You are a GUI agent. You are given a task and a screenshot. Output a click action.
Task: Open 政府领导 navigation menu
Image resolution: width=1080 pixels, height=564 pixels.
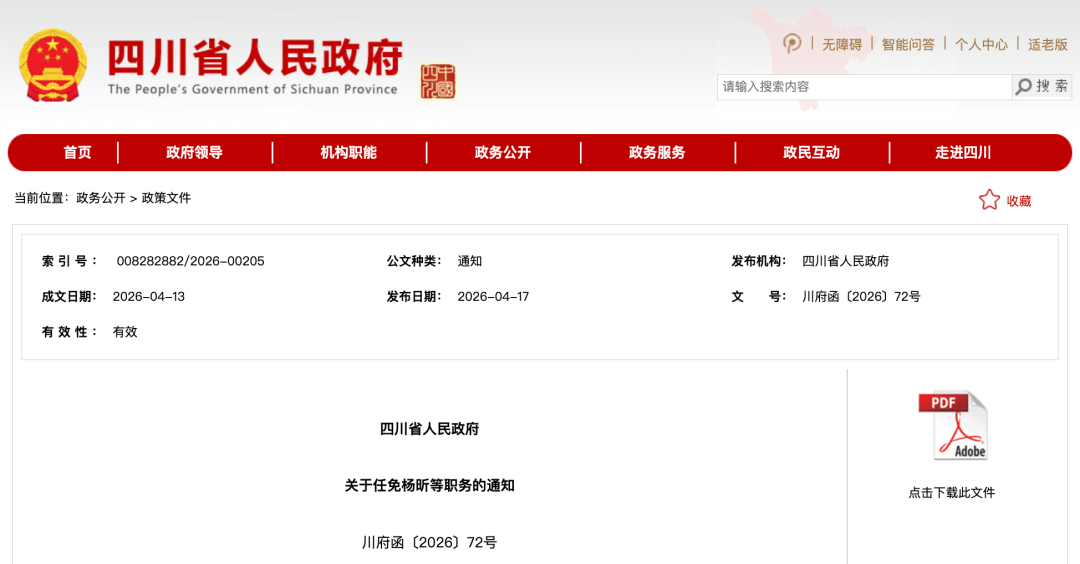[194, 153]
